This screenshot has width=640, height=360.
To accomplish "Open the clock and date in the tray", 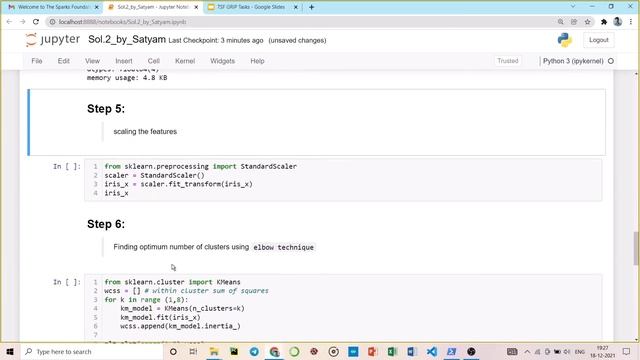I will point(602,351).
